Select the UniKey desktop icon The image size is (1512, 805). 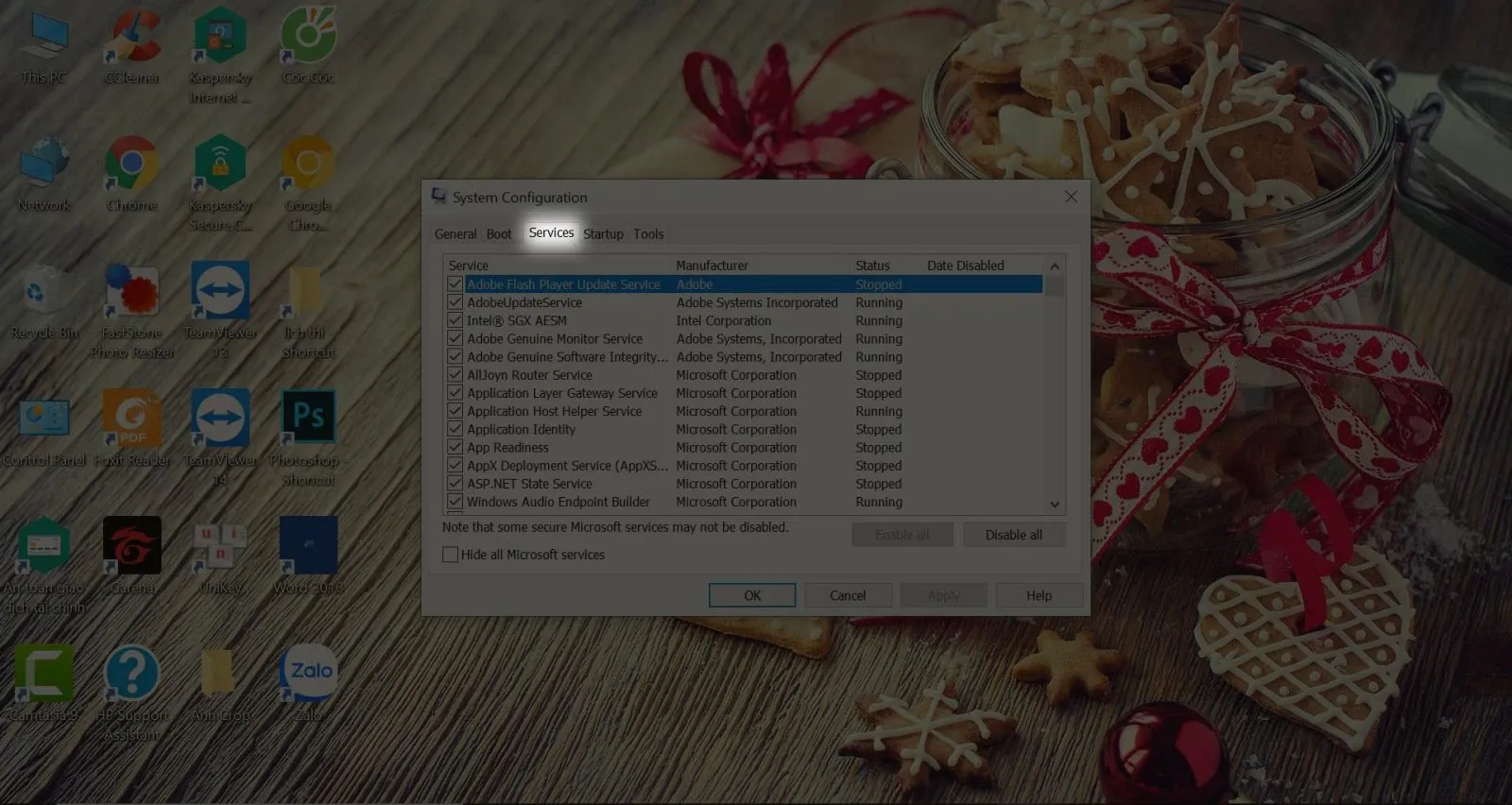(220, 557)
